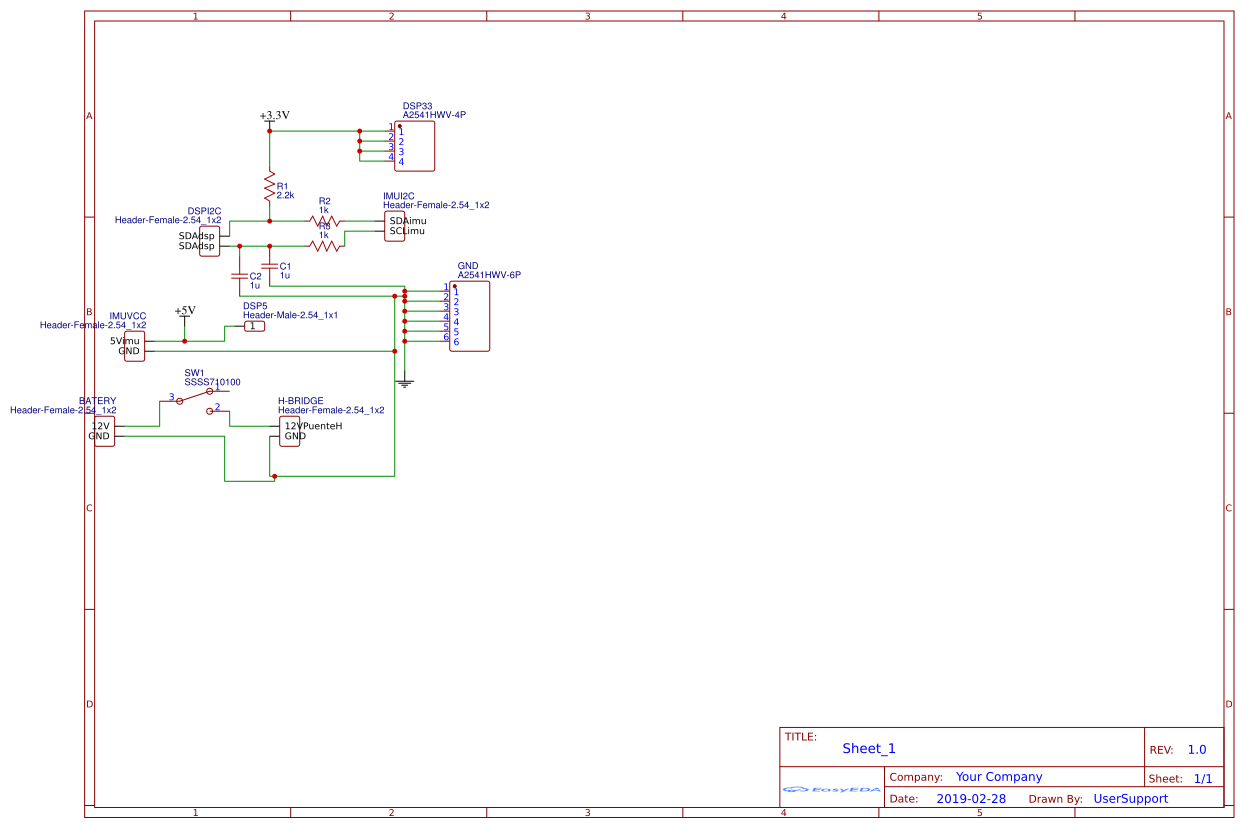The image size is (1244, 828).
Task: Click the Your Company field
Action: point(999,777)
